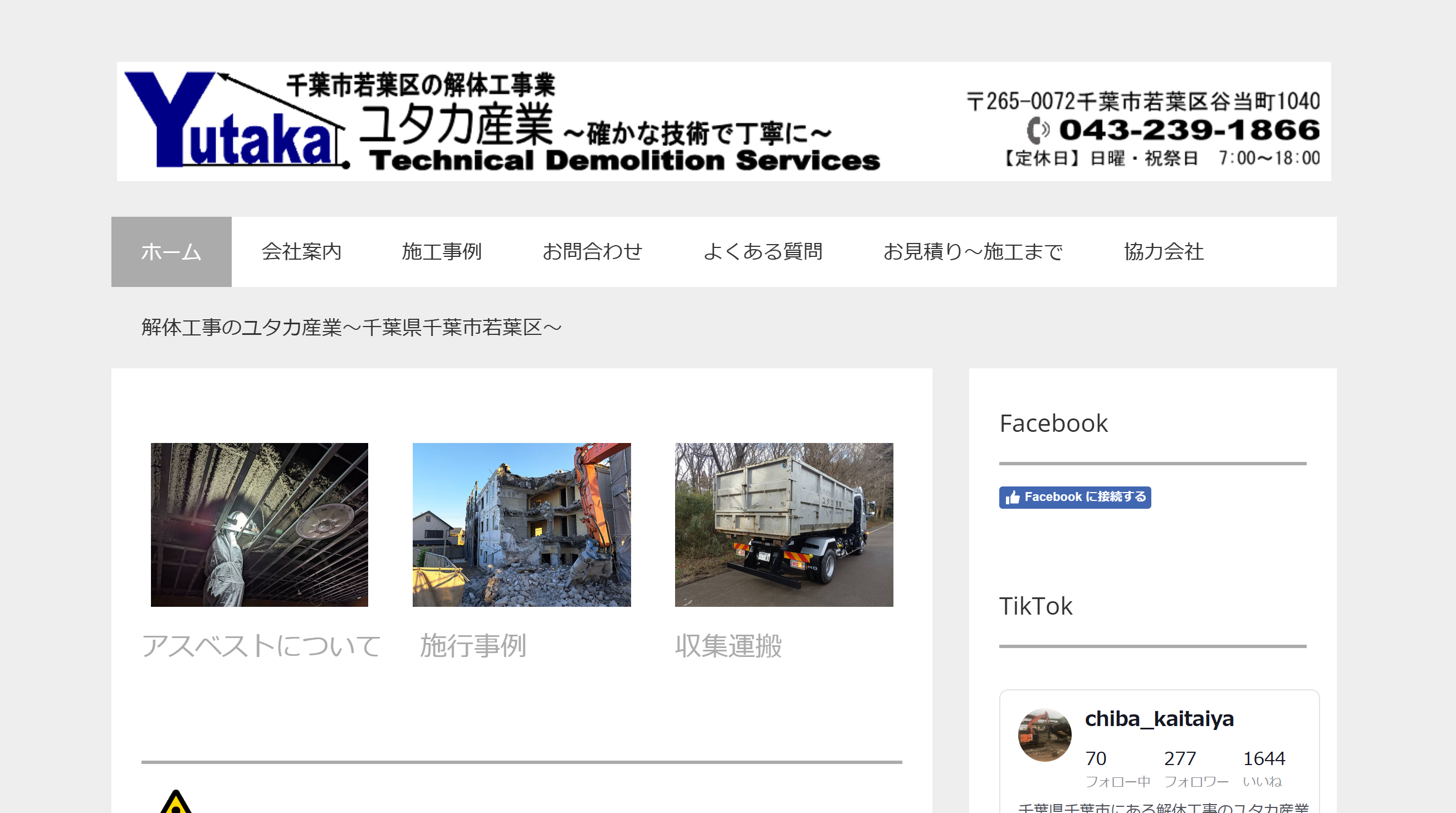Open 施工事例 in the navigation bar
The image size is (1456, 813).
(442, 251)
